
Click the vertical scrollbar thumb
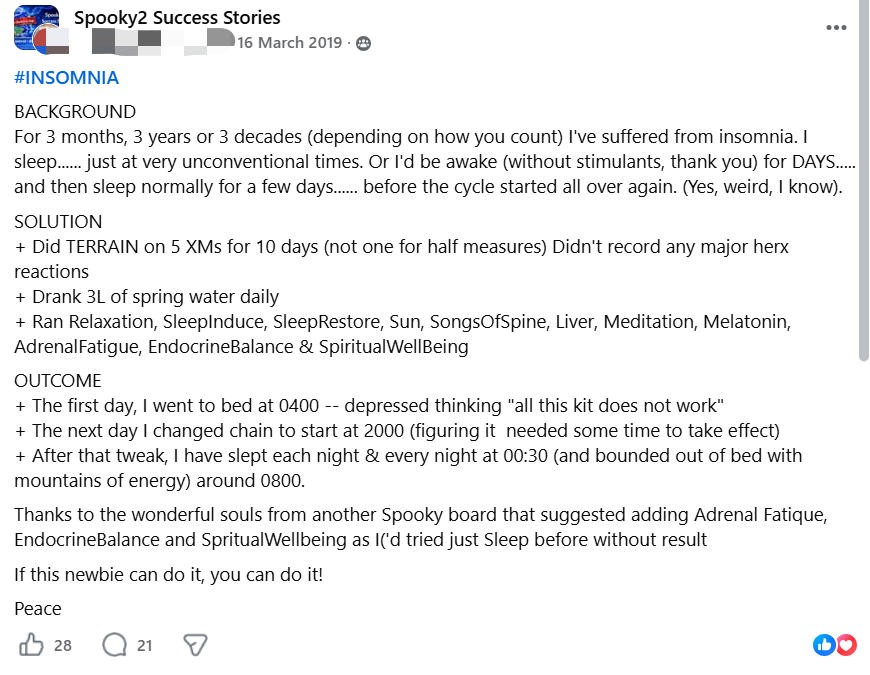864,181
